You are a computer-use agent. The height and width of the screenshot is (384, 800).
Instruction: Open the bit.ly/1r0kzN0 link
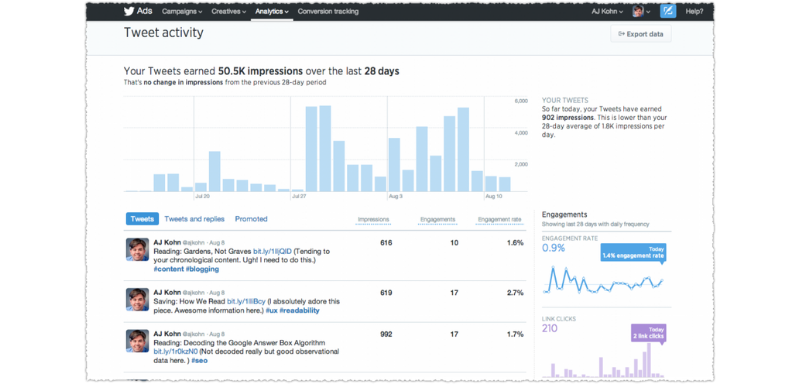coord(175,352)
